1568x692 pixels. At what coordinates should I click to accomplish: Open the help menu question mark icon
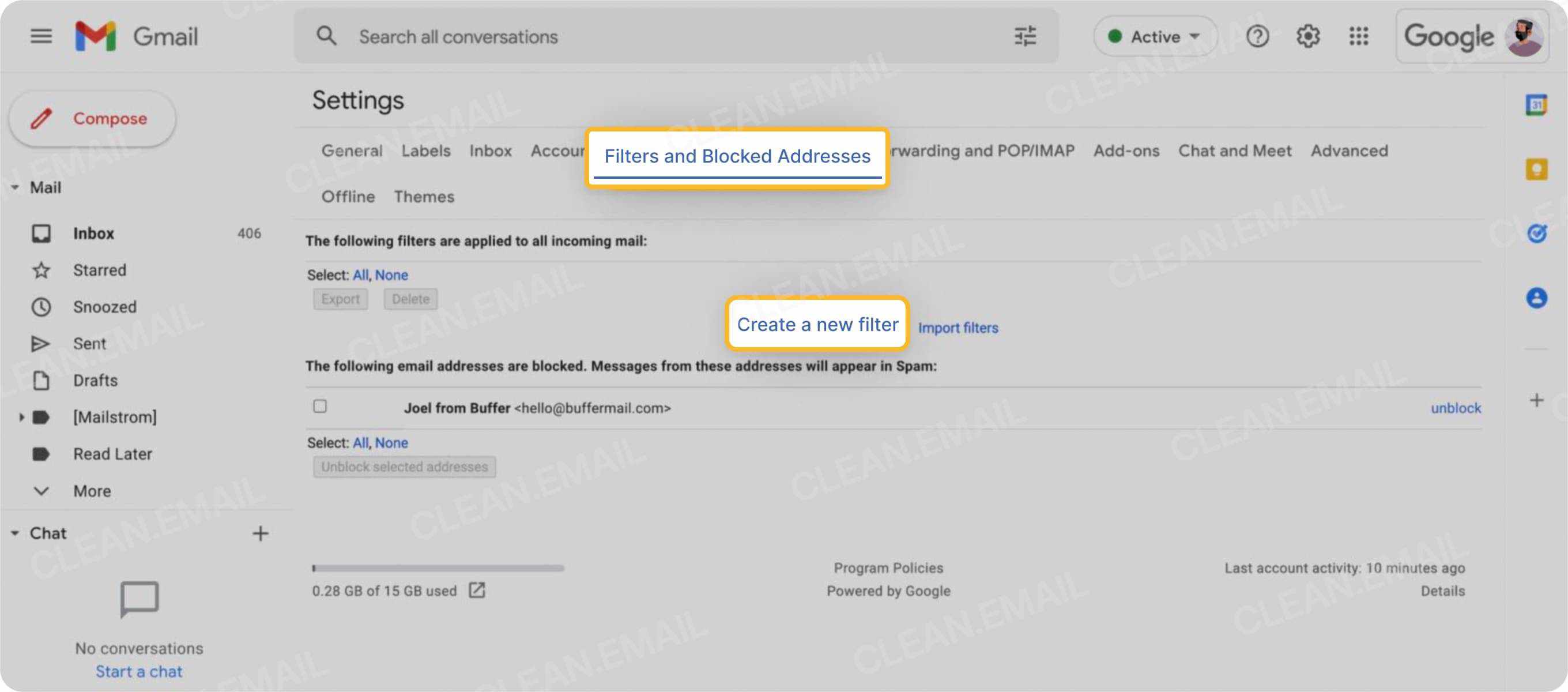1257,36
